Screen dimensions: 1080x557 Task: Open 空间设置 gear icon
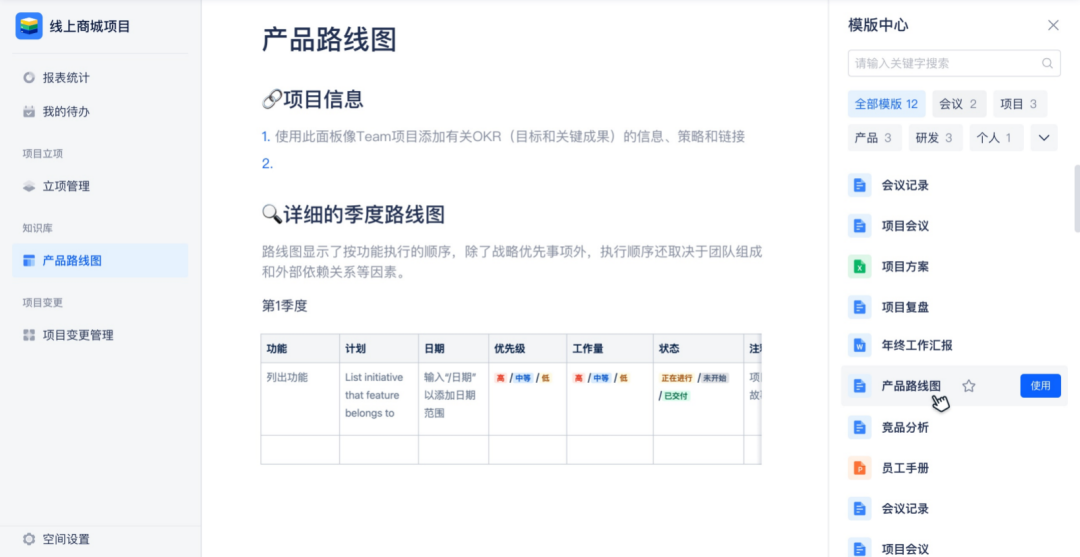(x=28, y=539)
